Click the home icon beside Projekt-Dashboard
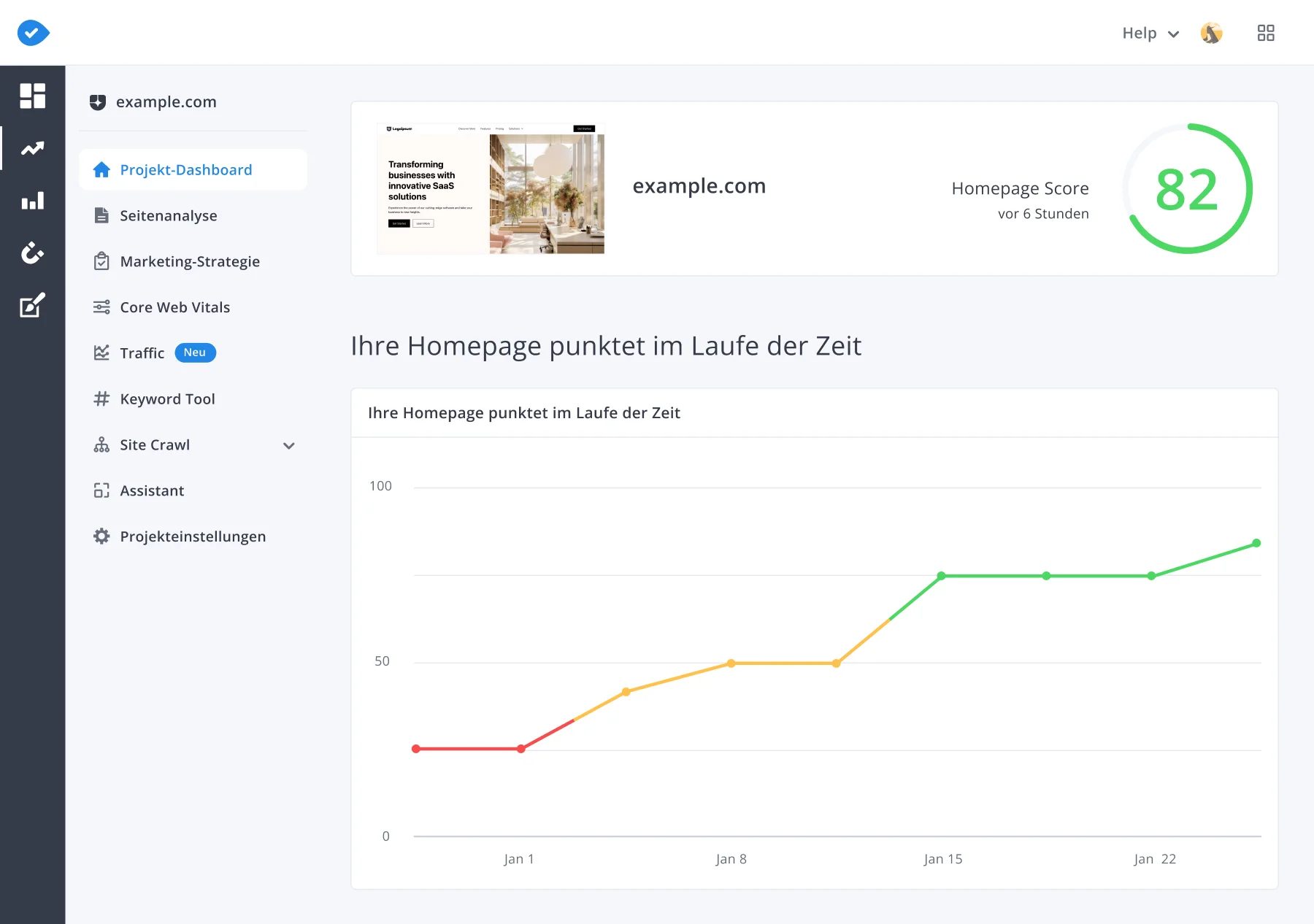Screen dimensions: 1314x924 [x=101, y=169]
